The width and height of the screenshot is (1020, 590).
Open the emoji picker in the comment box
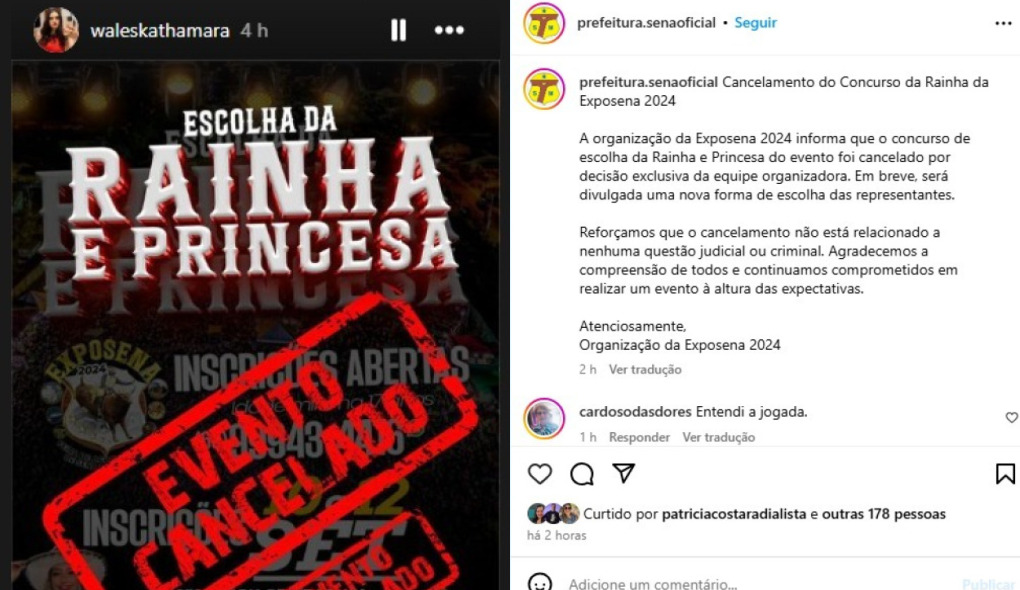540,582
